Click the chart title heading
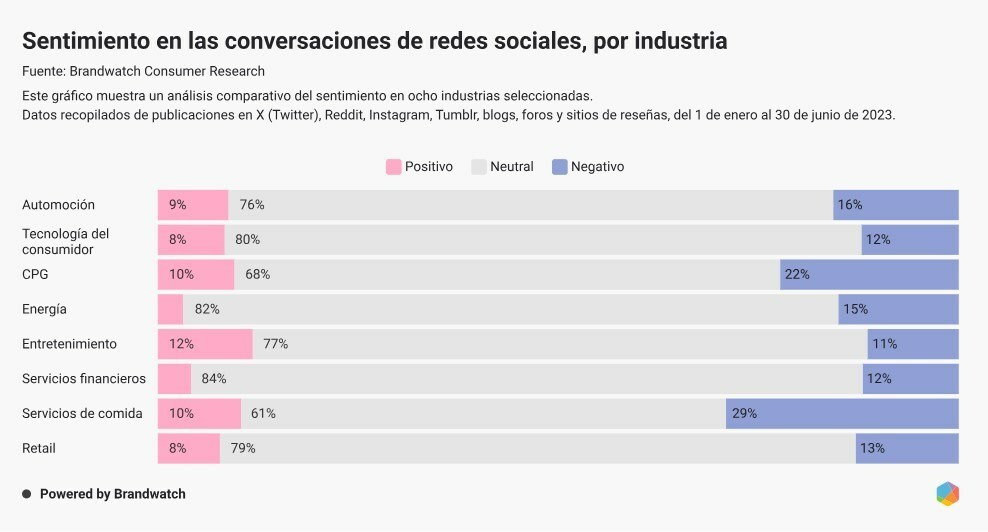This screenshot has width=988, height=532. [374, 41]
